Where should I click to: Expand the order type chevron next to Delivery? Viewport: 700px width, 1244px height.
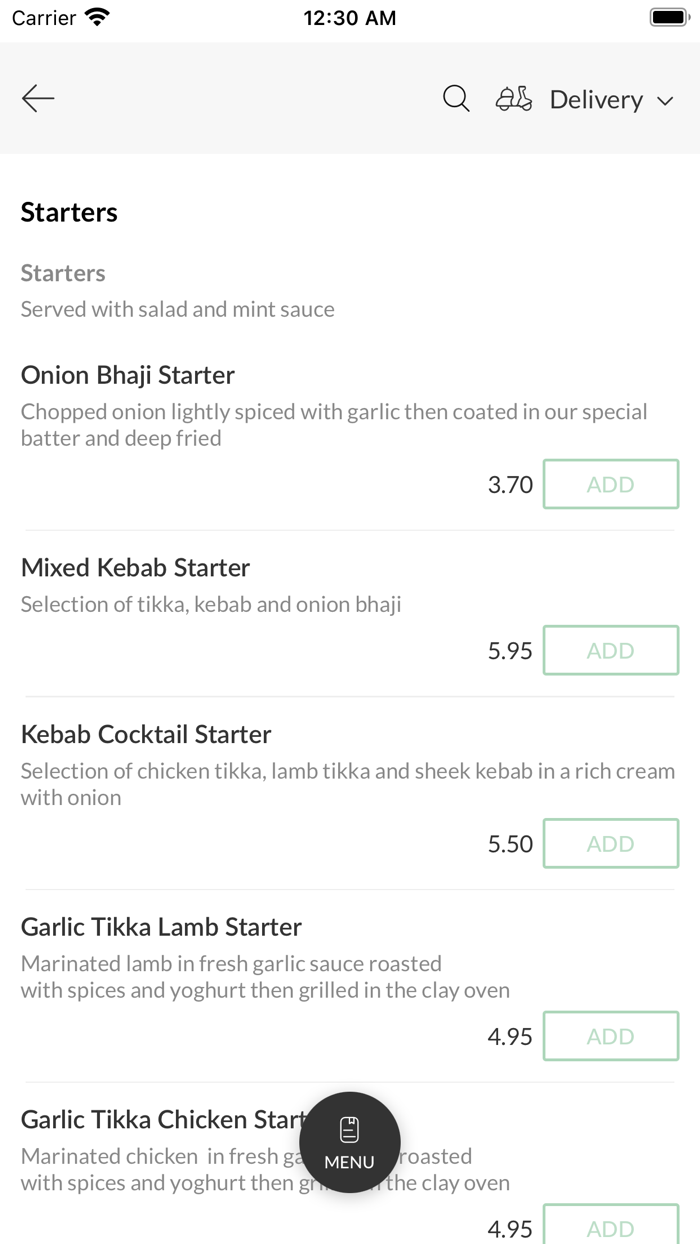click(664, 100)
